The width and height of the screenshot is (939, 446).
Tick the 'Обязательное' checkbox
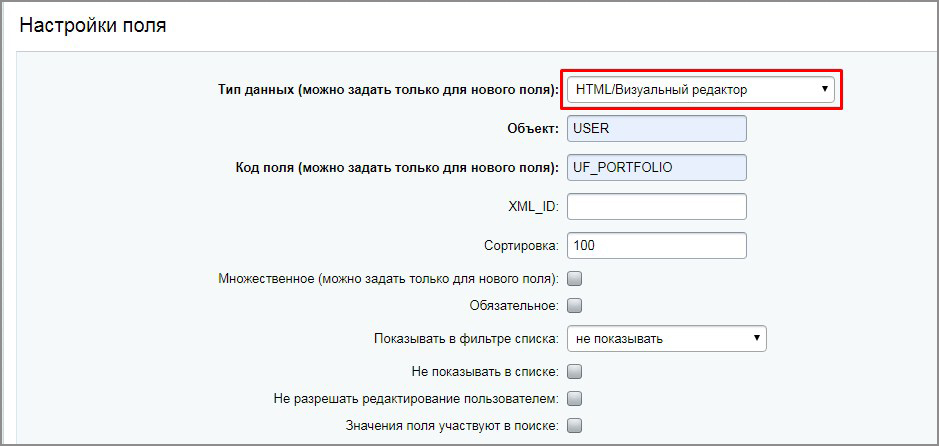click(x=575, y=306)
